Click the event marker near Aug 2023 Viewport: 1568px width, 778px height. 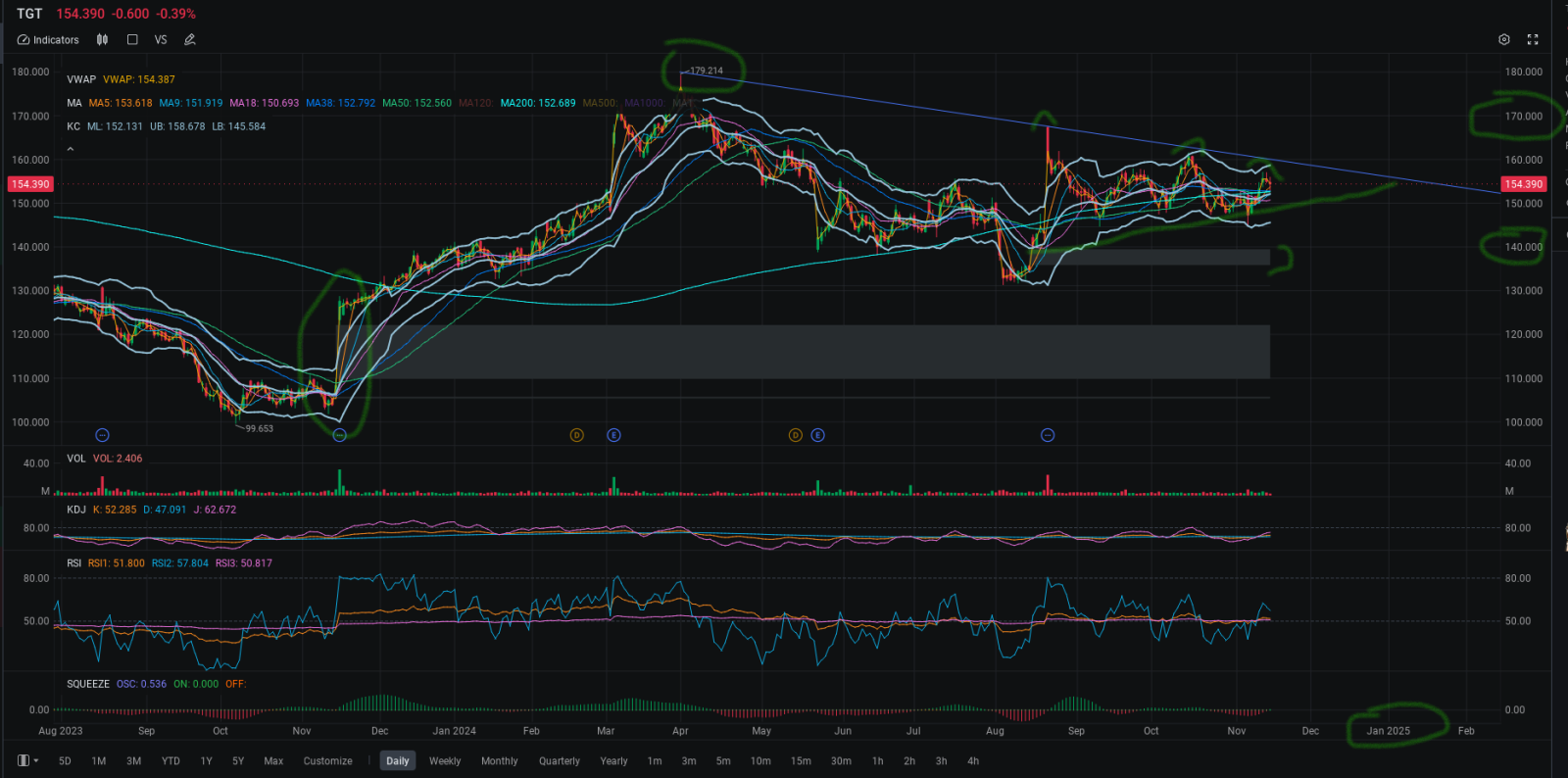(102, 435)
